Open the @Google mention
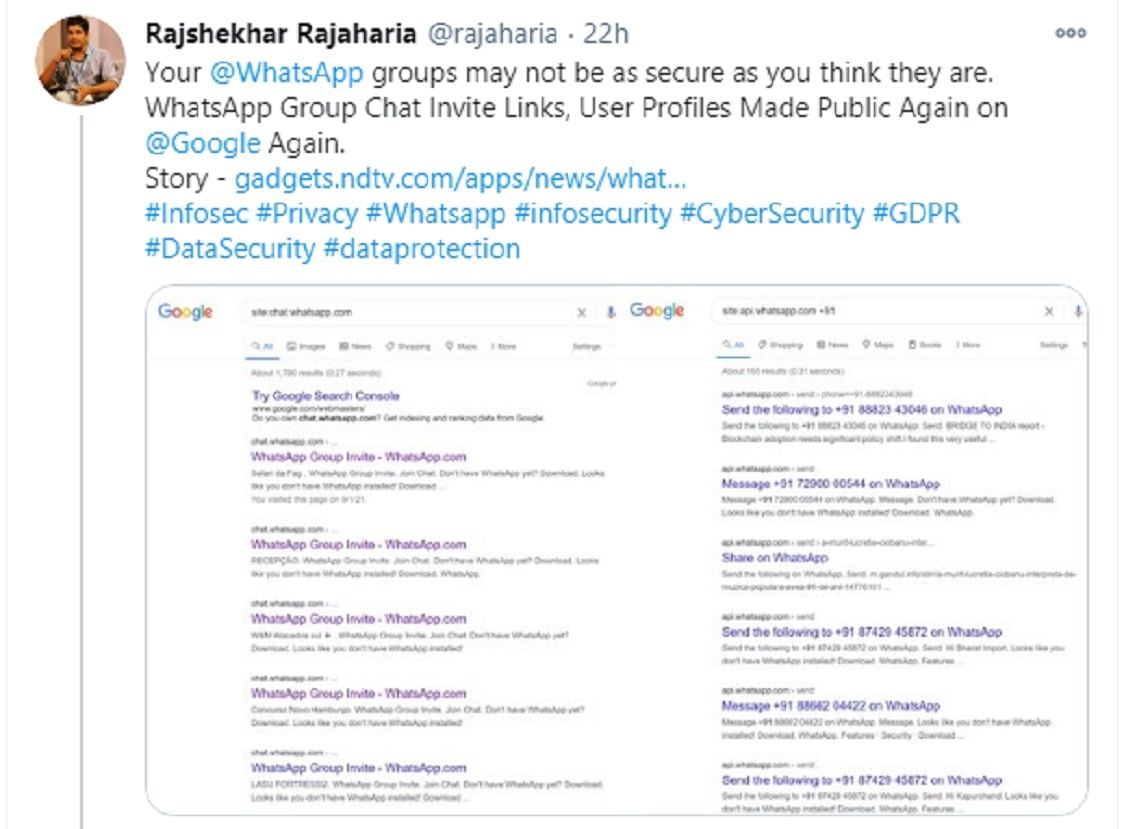 click(x=203, y=142)
